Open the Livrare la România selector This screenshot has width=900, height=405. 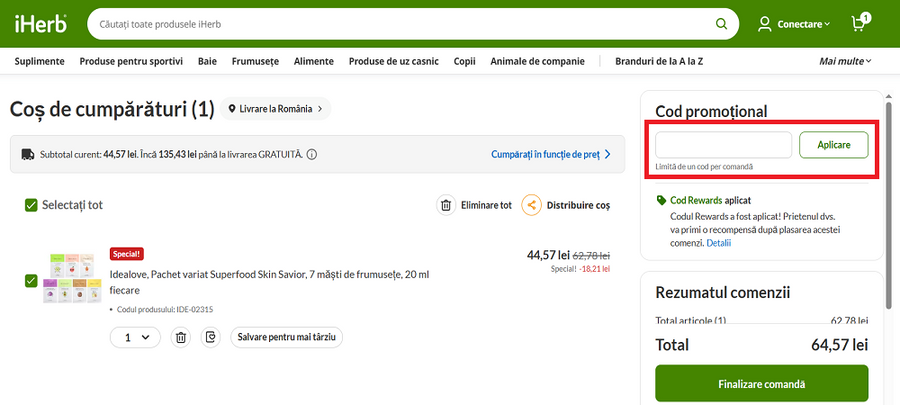click(x=276, y=108)
